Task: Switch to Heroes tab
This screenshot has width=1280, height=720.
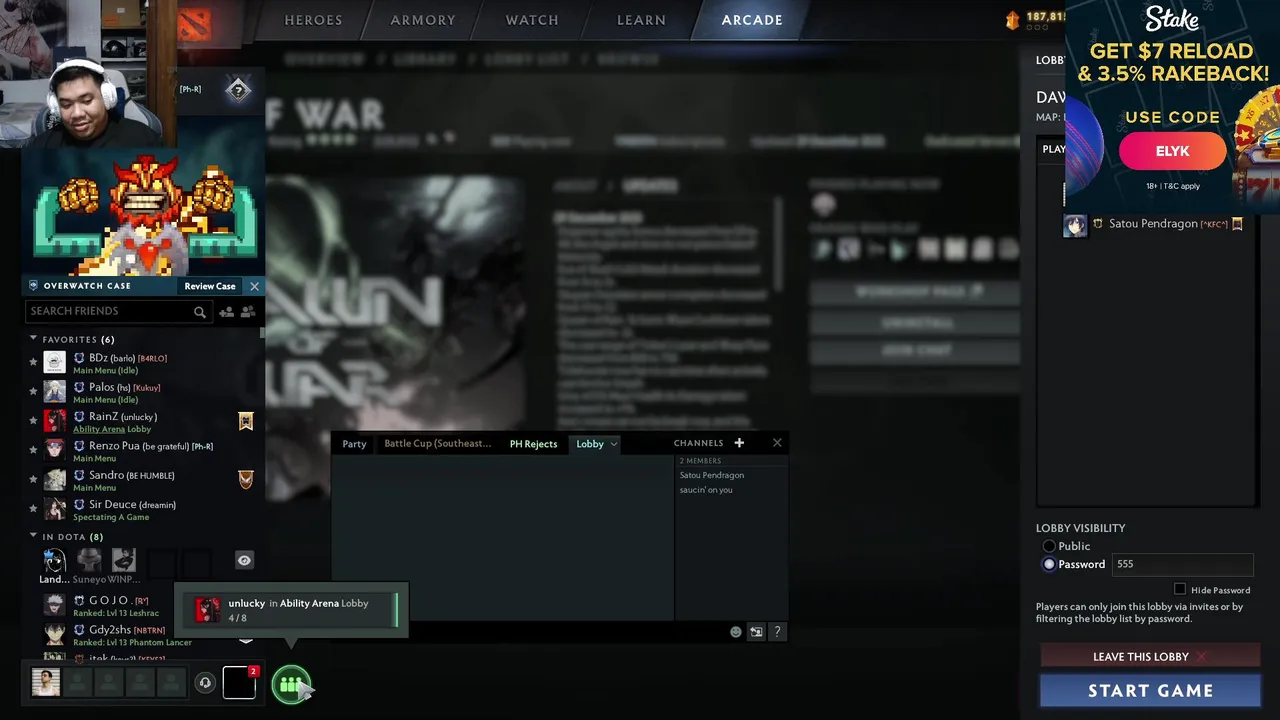Action: [x=313, y=20]
